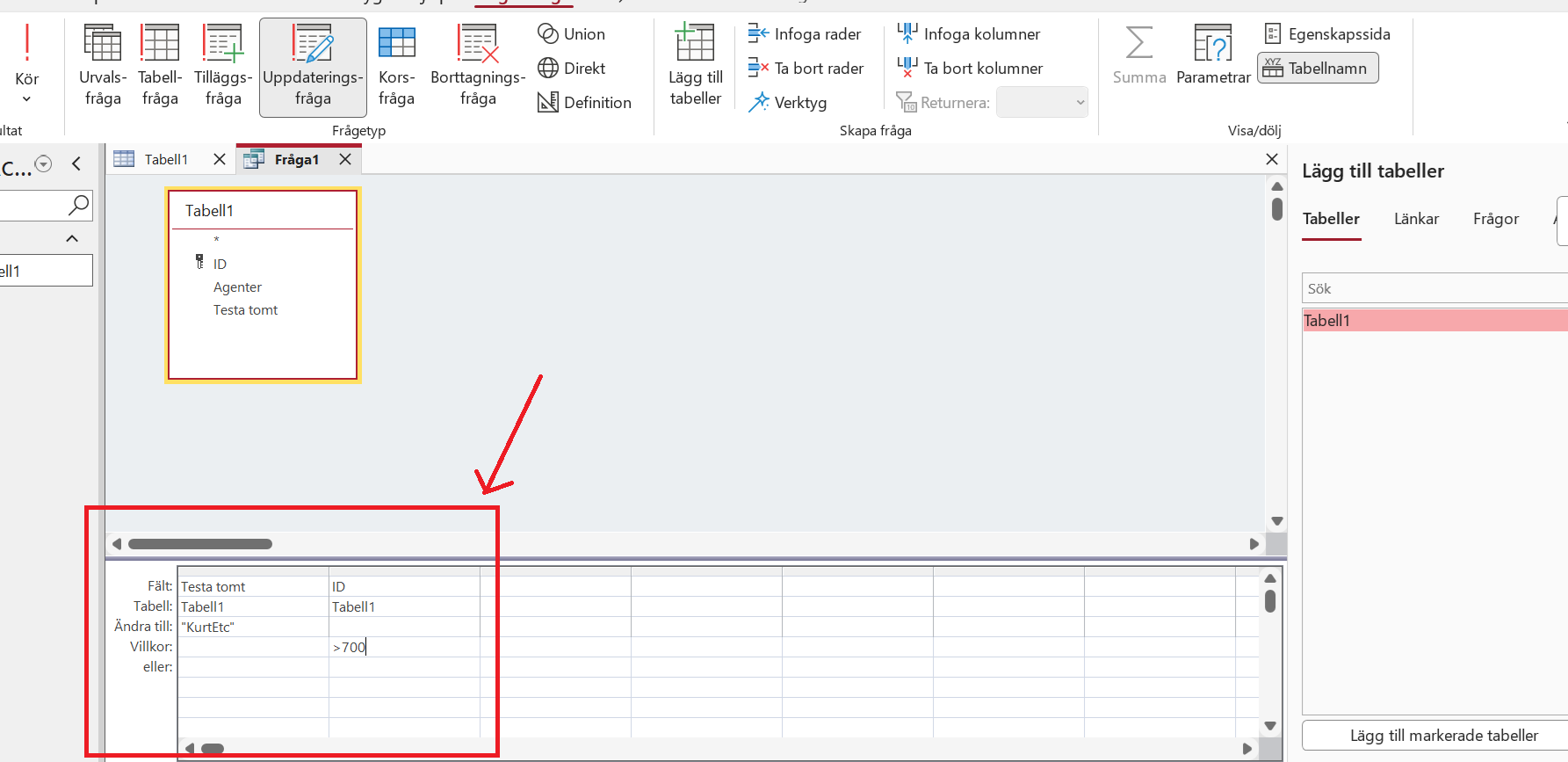Click Ta bort kolumner
The image size is (1568, 762).
click(970, 69)
